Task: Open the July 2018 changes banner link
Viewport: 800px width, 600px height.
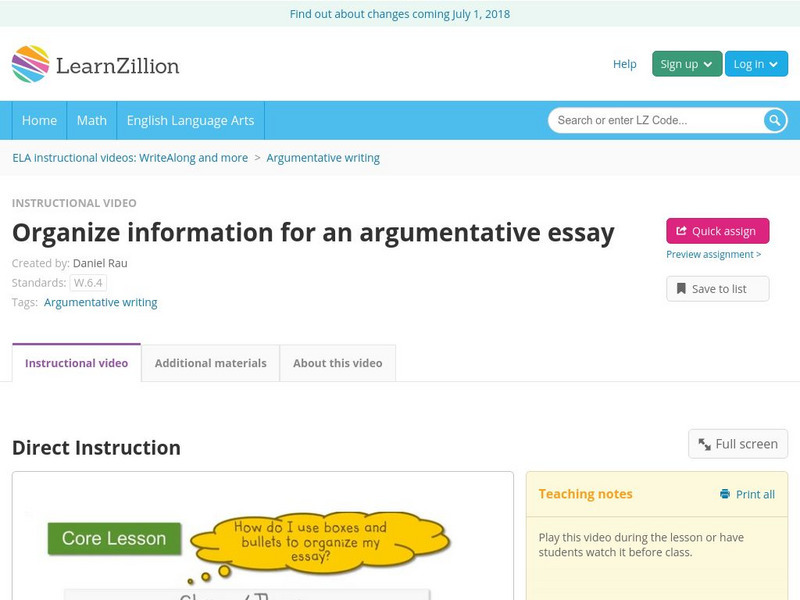Action: pos(400,13)
